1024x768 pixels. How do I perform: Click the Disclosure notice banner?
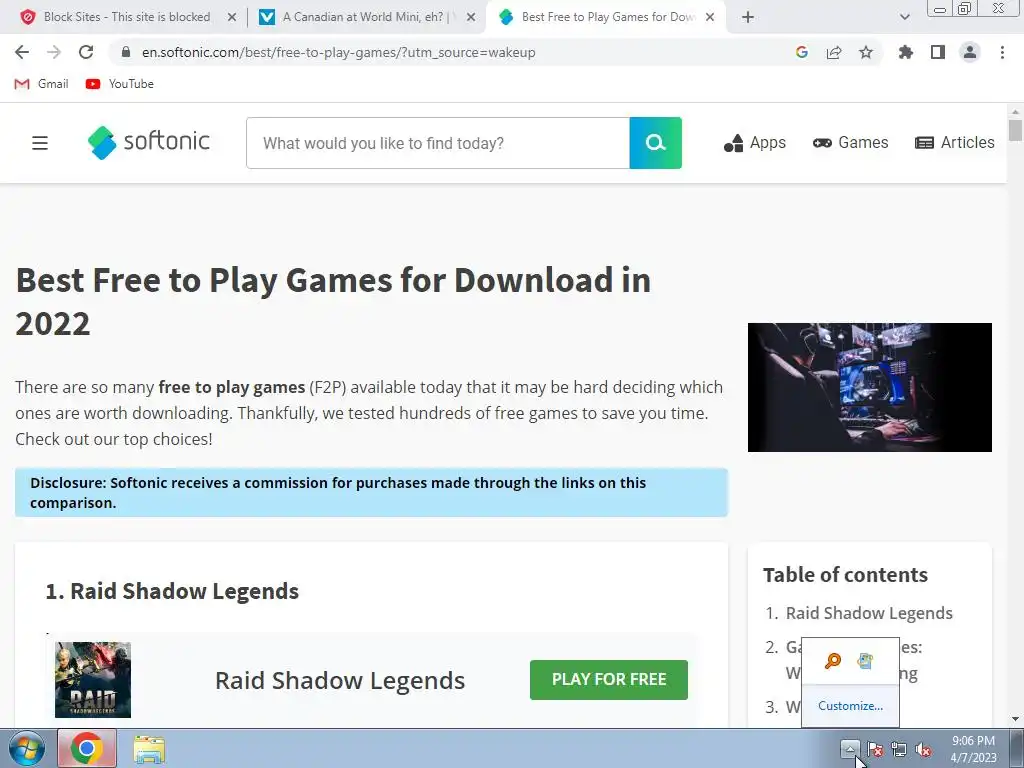coord(371,492)
